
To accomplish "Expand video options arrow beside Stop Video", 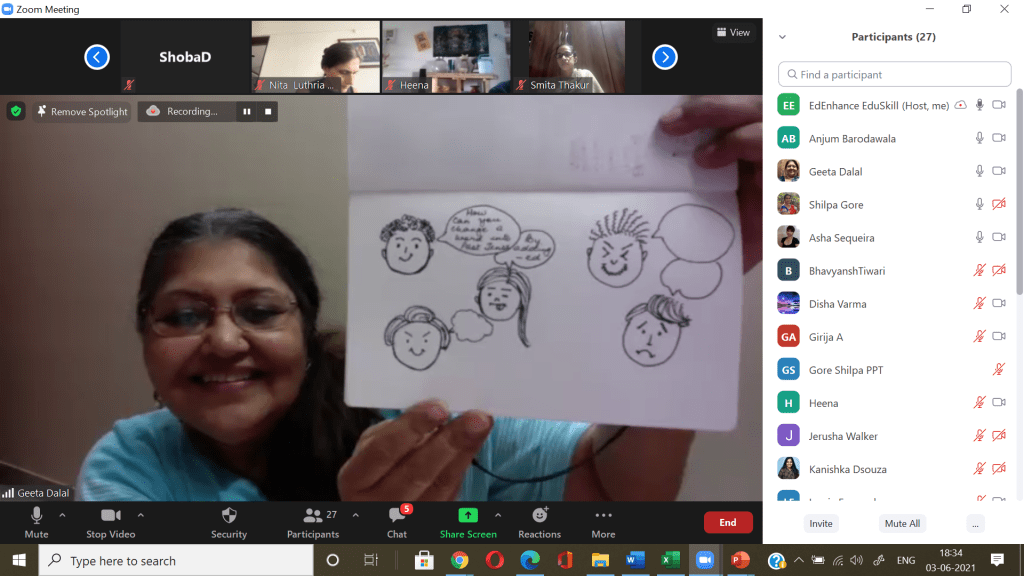I will pos(141,515).
